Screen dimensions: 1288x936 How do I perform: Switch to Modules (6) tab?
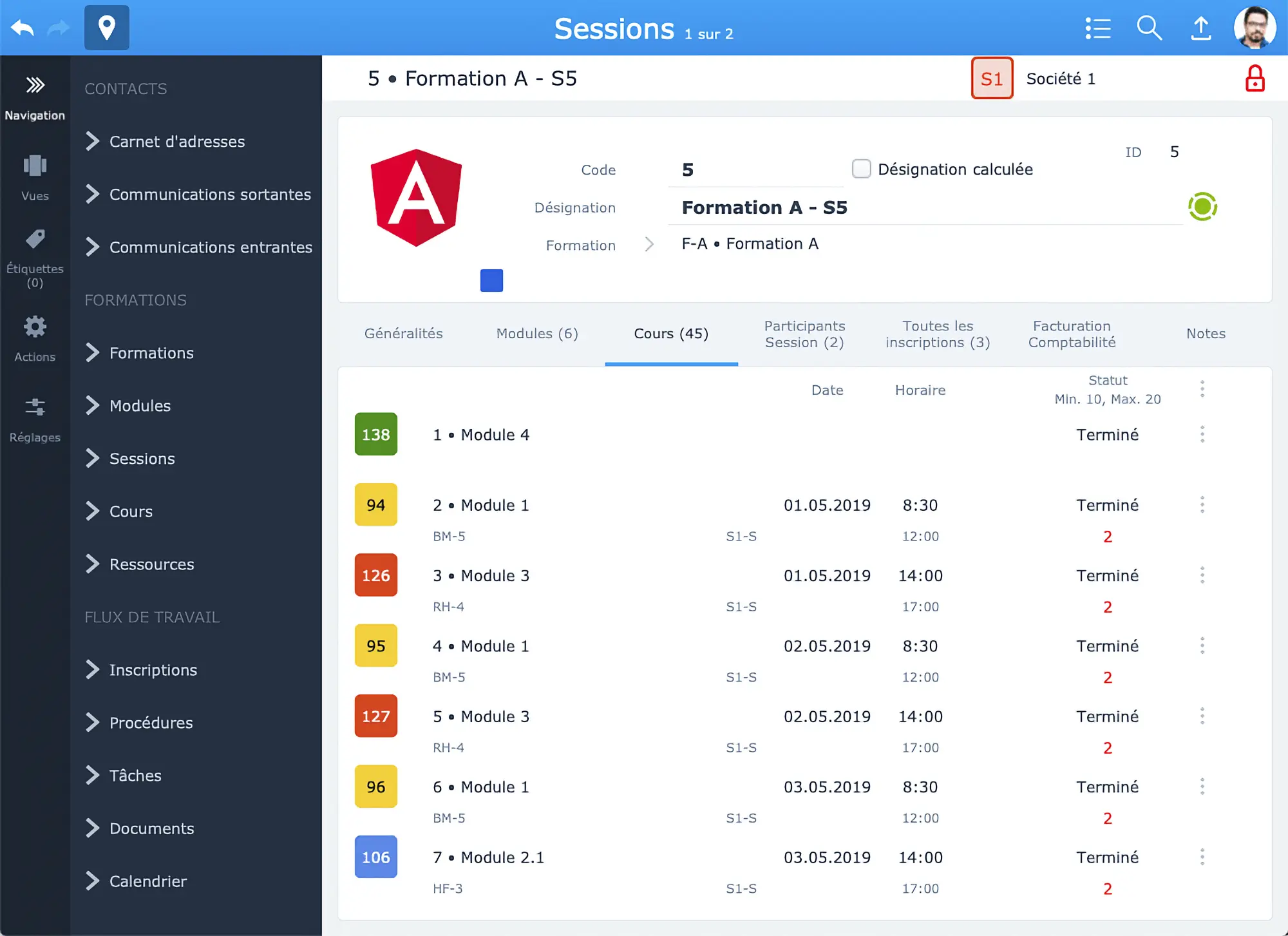[537, 334]
